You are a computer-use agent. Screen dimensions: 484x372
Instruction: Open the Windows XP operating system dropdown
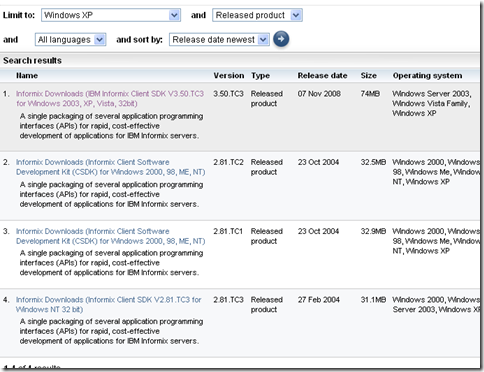click(111, 15)
